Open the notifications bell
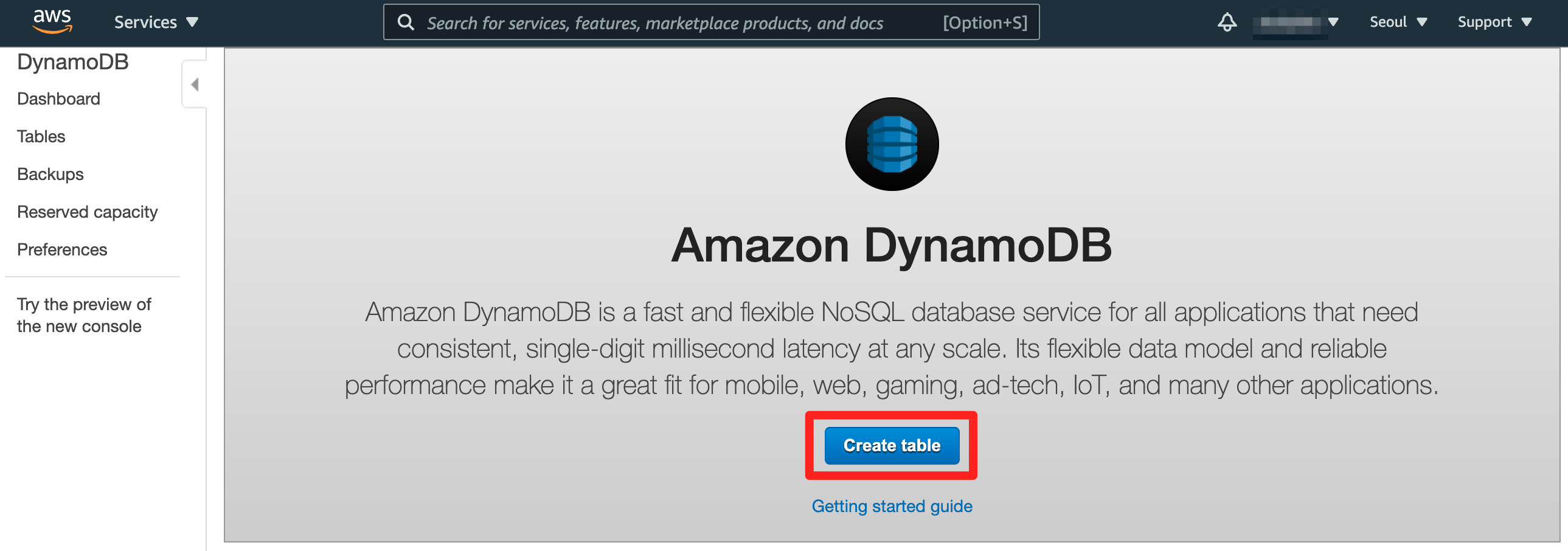 [x=1227, y=23]
